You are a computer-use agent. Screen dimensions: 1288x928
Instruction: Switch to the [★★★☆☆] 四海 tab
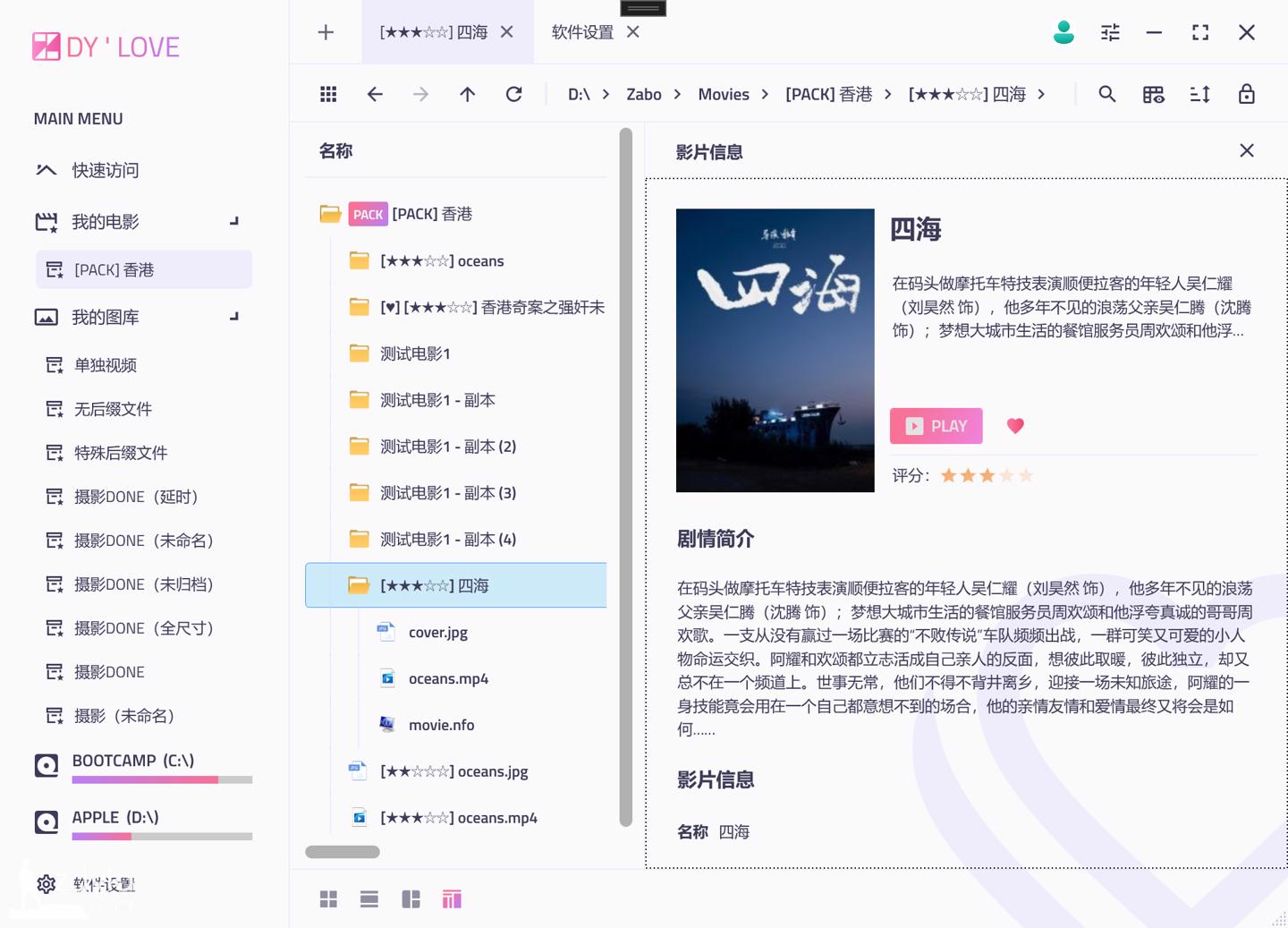pos(434,32)
